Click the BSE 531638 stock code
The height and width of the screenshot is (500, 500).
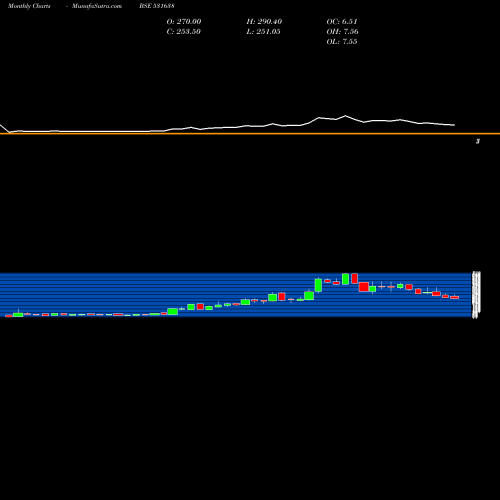[x=157, y=6]
